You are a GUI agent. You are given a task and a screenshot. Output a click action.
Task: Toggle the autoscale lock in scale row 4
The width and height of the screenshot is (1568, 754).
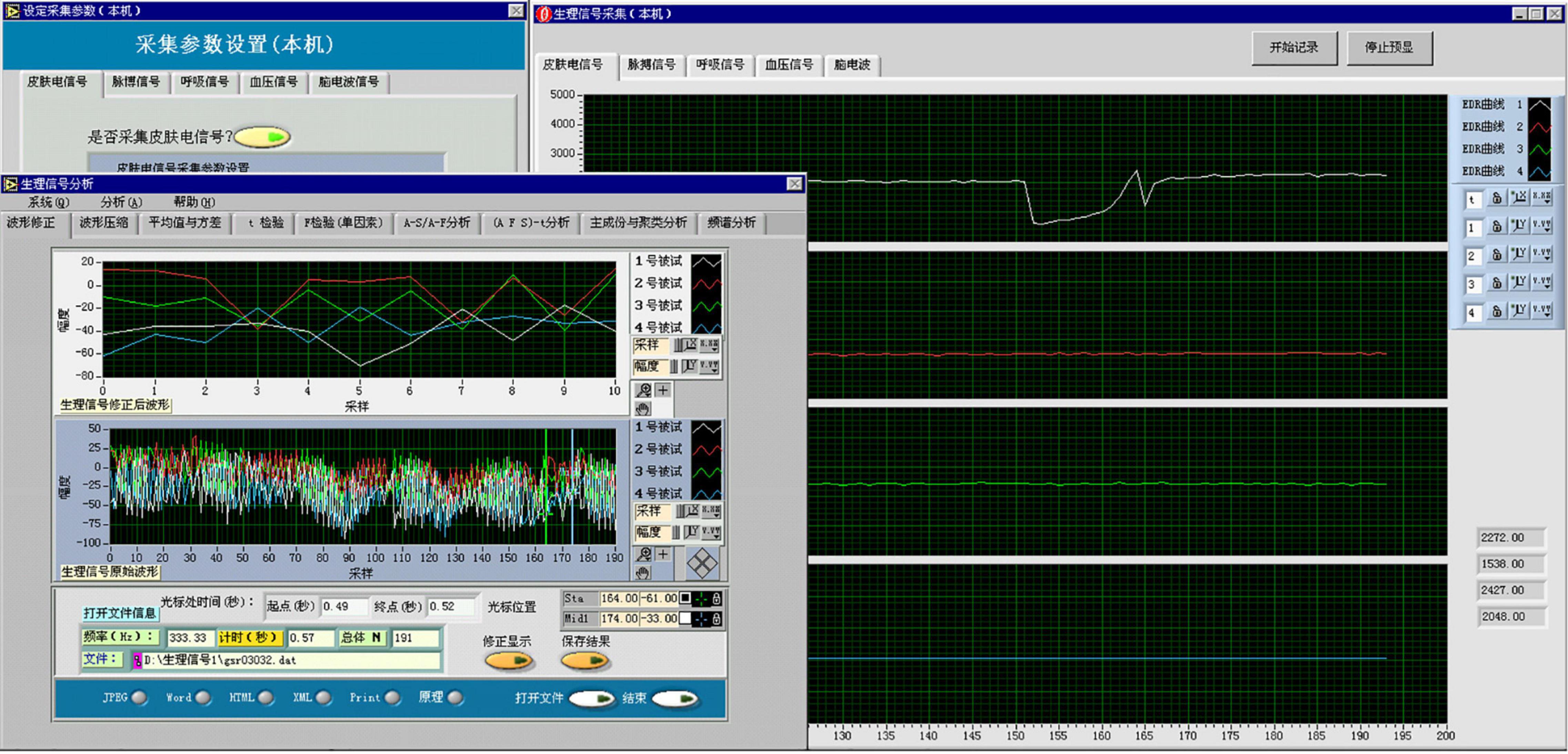coord(1497,311)
